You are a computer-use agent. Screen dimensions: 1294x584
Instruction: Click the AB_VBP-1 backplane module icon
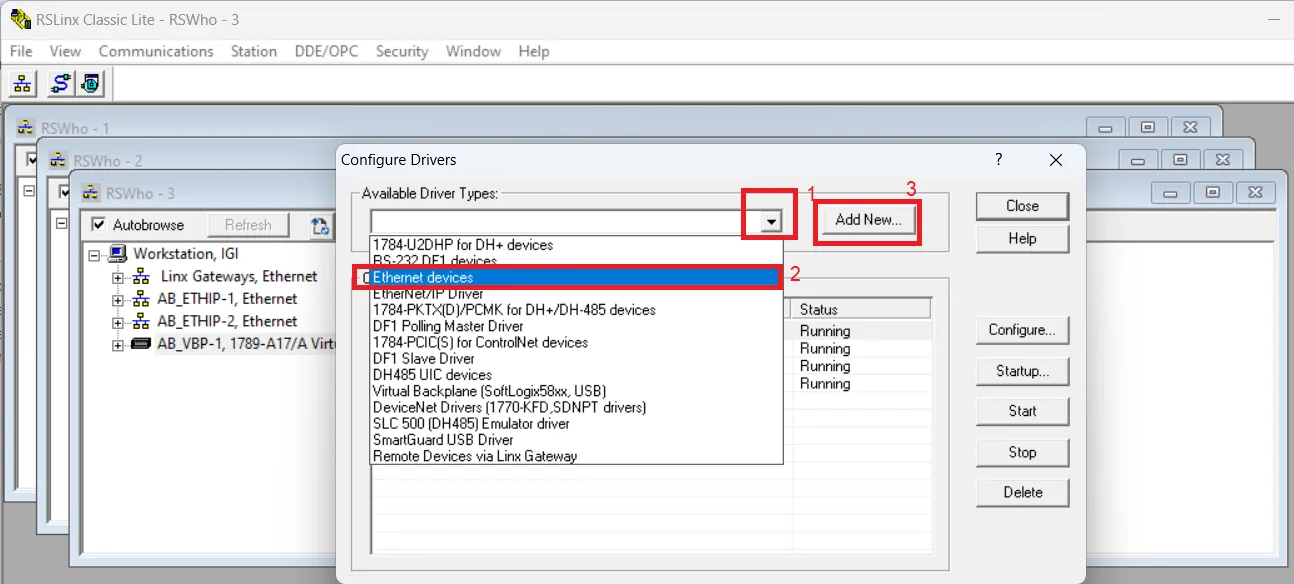point(142,344)
